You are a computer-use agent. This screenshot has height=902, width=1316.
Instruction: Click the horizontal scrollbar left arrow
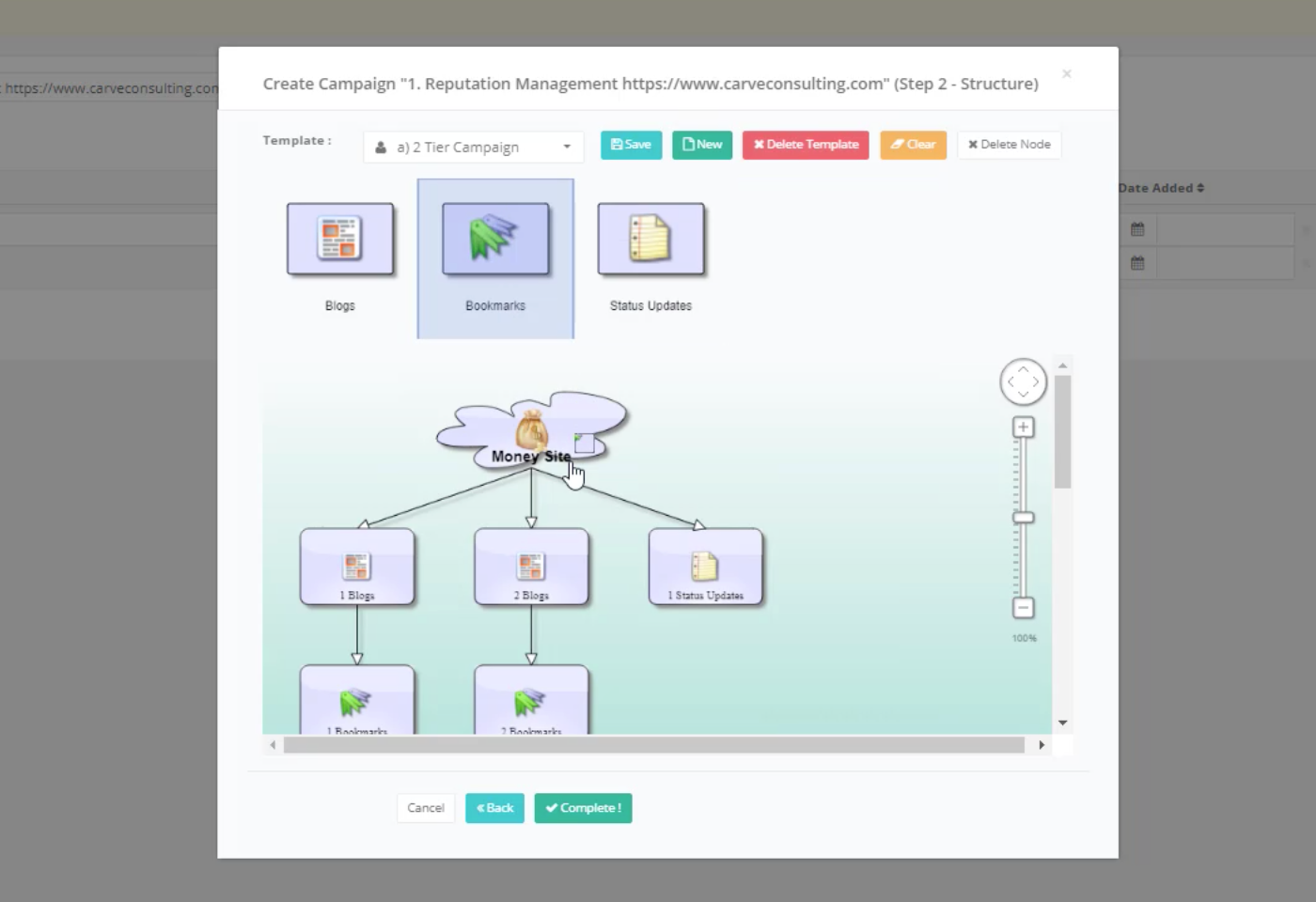pos(273,745)
